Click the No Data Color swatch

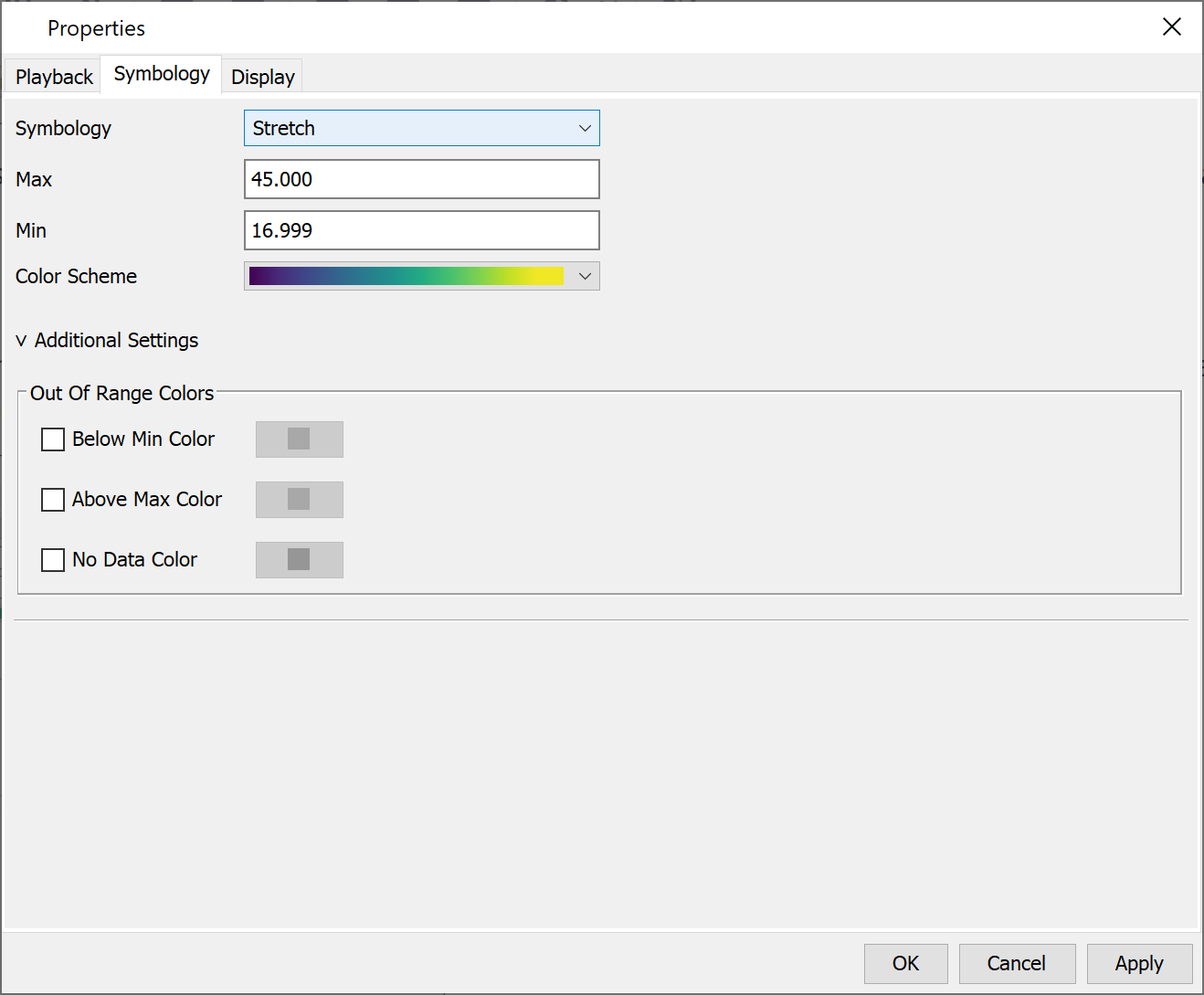[299, 560]
